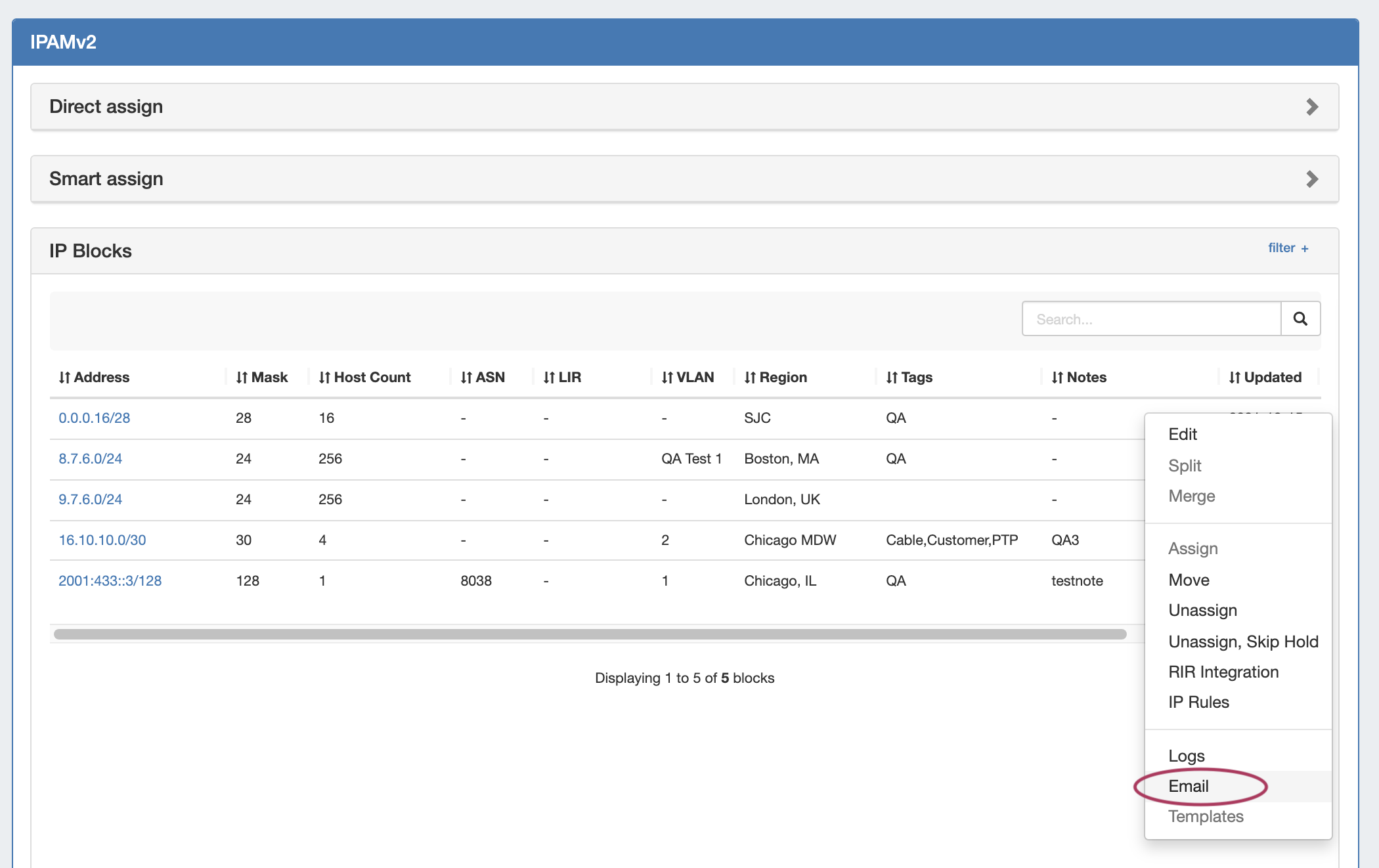
Task: Open the 16.10.10.0/30 block link
Action: pyautogui.click(x=102, y=540)
